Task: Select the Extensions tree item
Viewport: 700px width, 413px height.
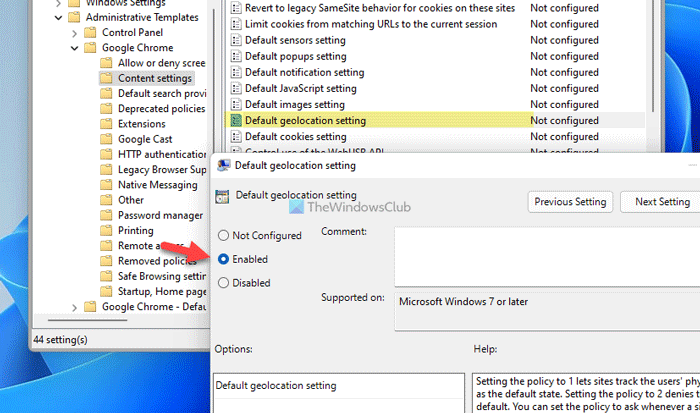Action: [x=142, y=124]
